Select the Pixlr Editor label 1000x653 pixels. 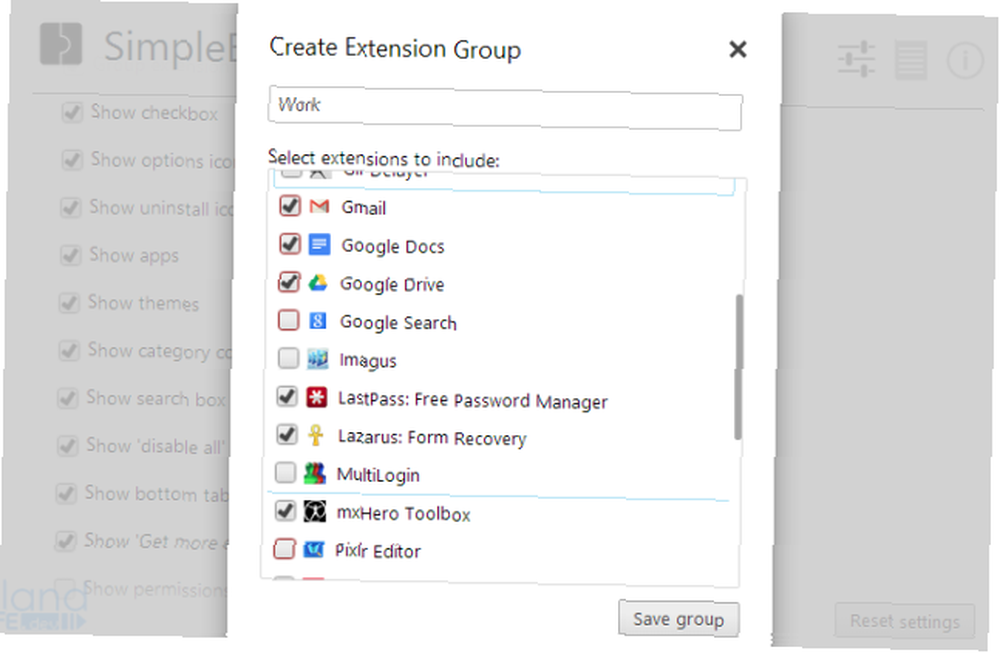[378, 551]
